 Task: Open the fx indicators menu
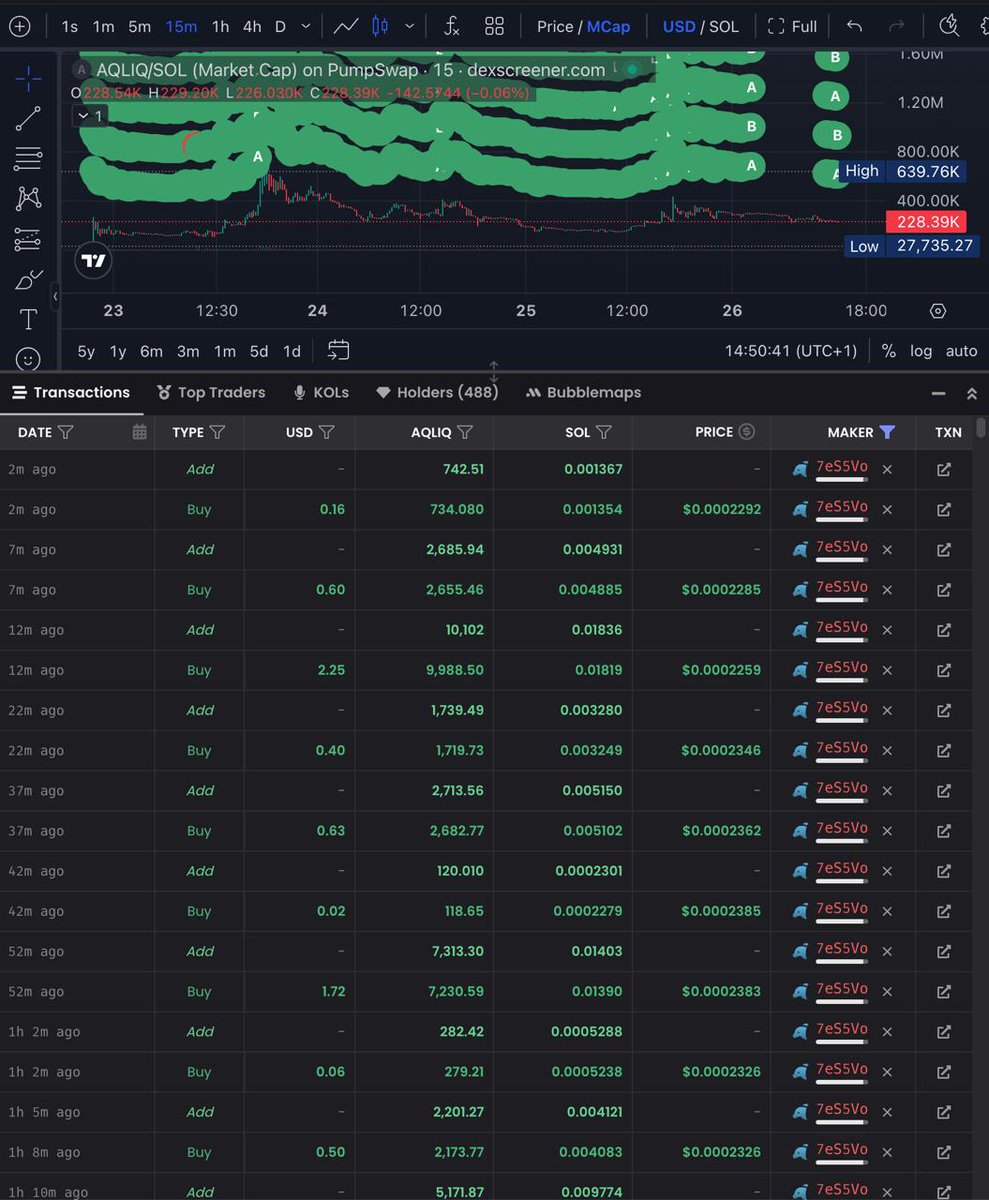[x=452, y=27]
